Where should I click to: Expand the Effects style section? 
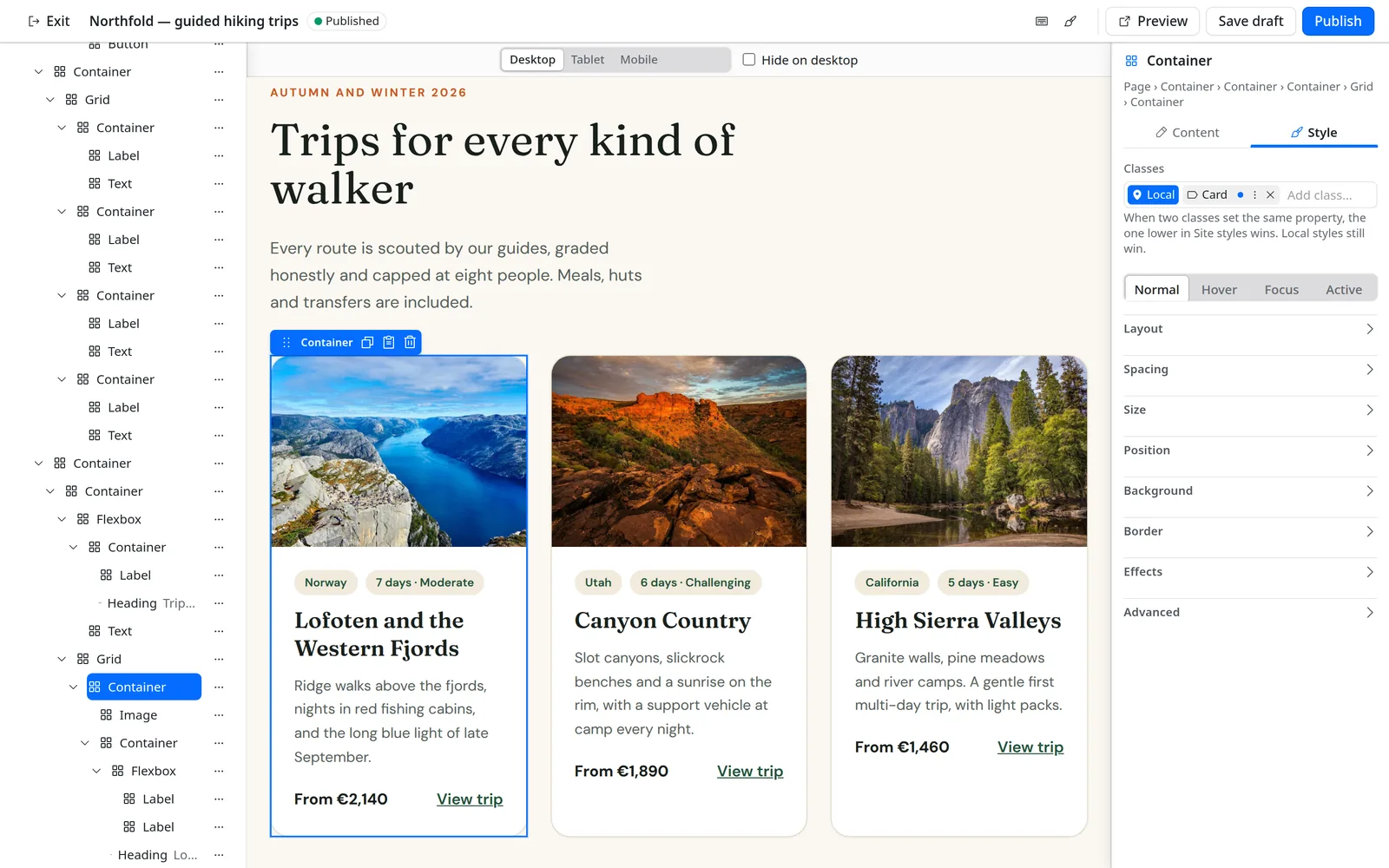click(1250, 572)
